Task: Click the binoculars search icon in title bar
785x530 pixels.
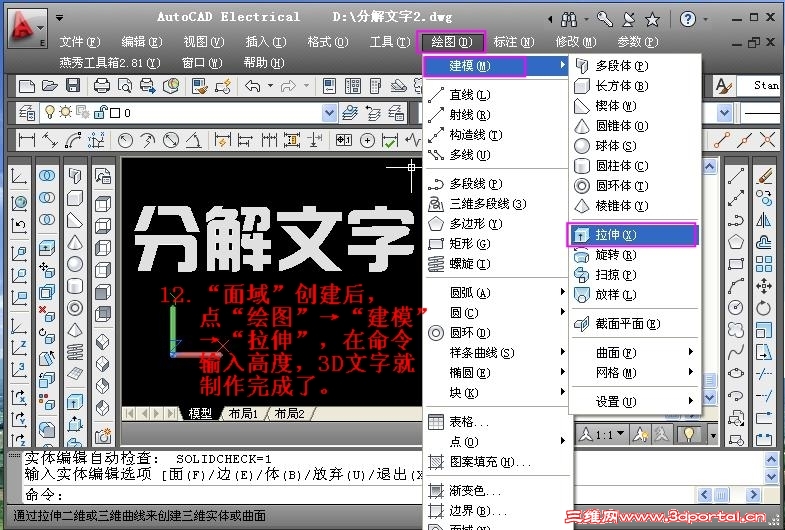Action: click(x=569, y=20)
